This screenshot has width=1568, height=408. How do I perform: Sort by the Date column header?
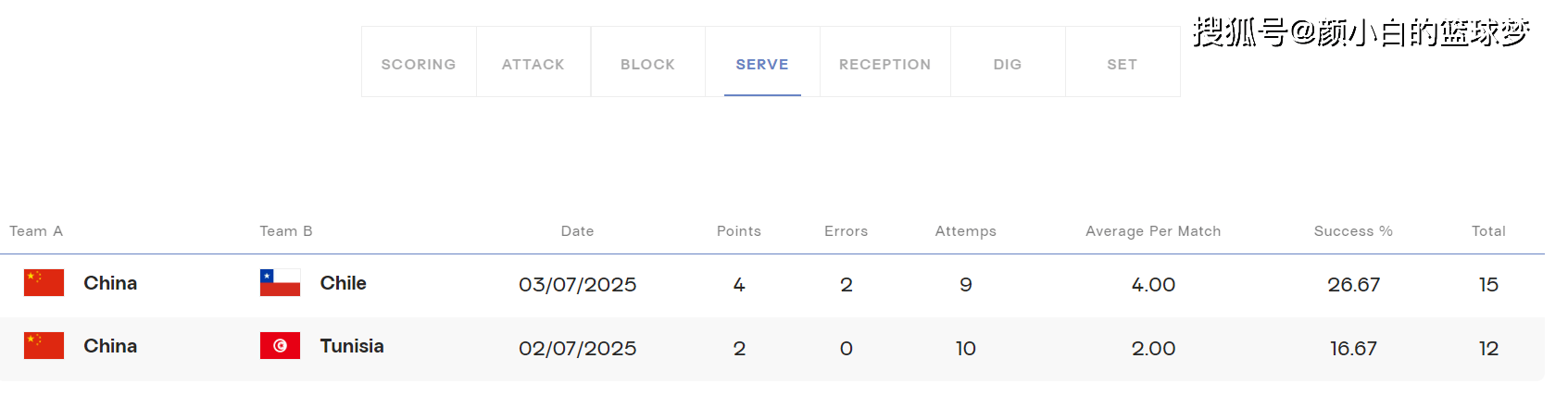[x=577, y=231]
